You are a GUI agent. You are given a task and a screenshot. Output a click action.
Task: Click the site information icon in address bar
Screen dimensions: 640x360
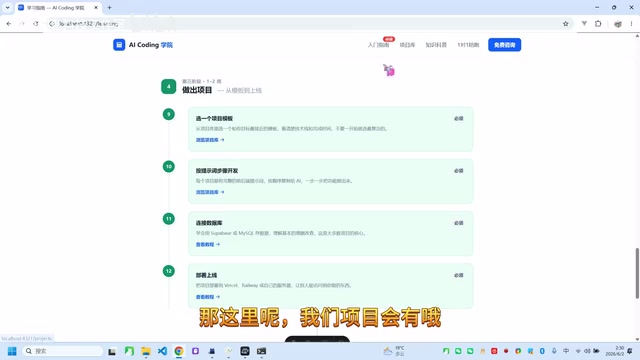(52, 24)
